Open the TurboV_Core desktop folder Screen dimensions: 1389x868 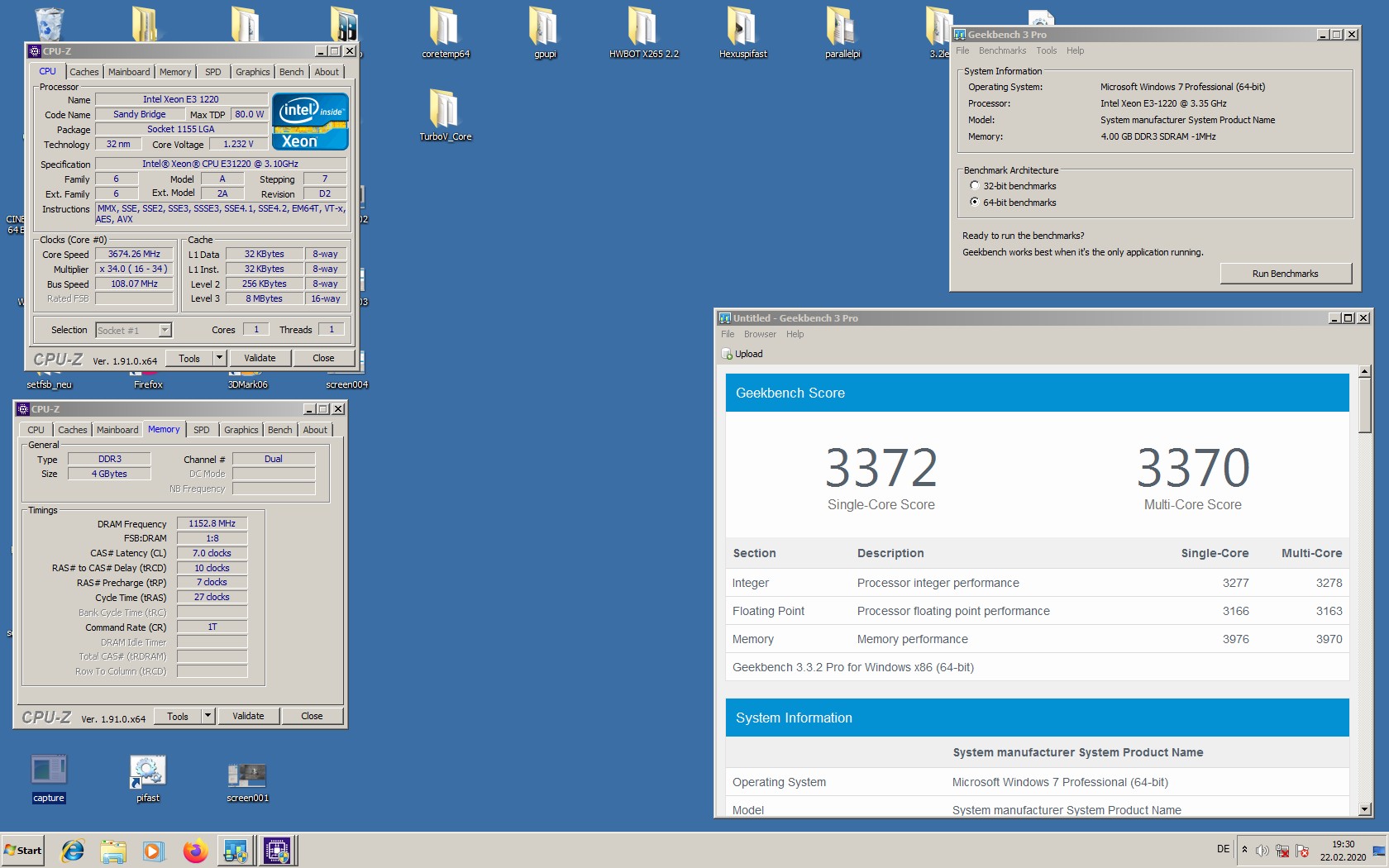(445, 116)
